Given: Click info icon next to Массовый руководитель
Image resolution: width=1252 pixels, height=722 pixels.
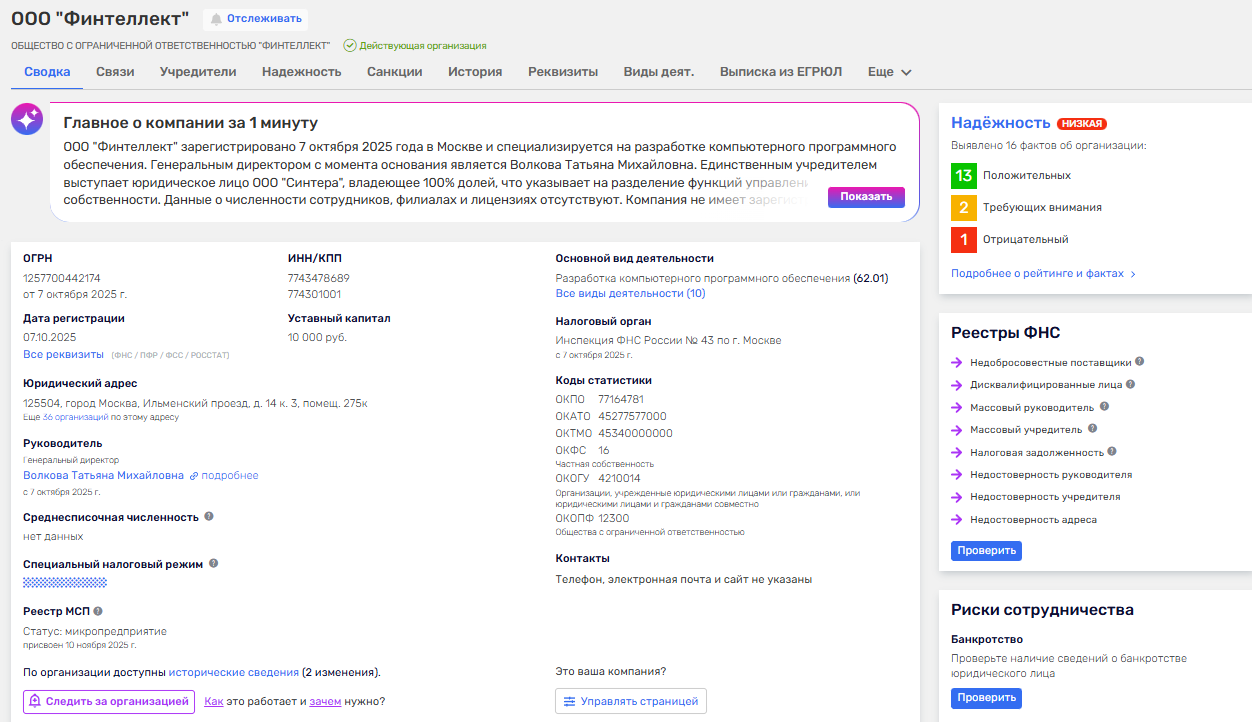Looking at the screenshot, I should tap(1104, 407).
